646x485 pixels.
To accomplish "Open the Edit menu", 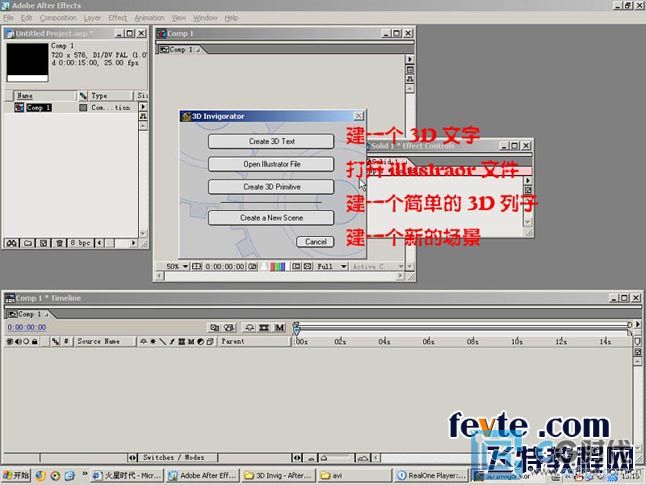I will click(x=26, y=18).
